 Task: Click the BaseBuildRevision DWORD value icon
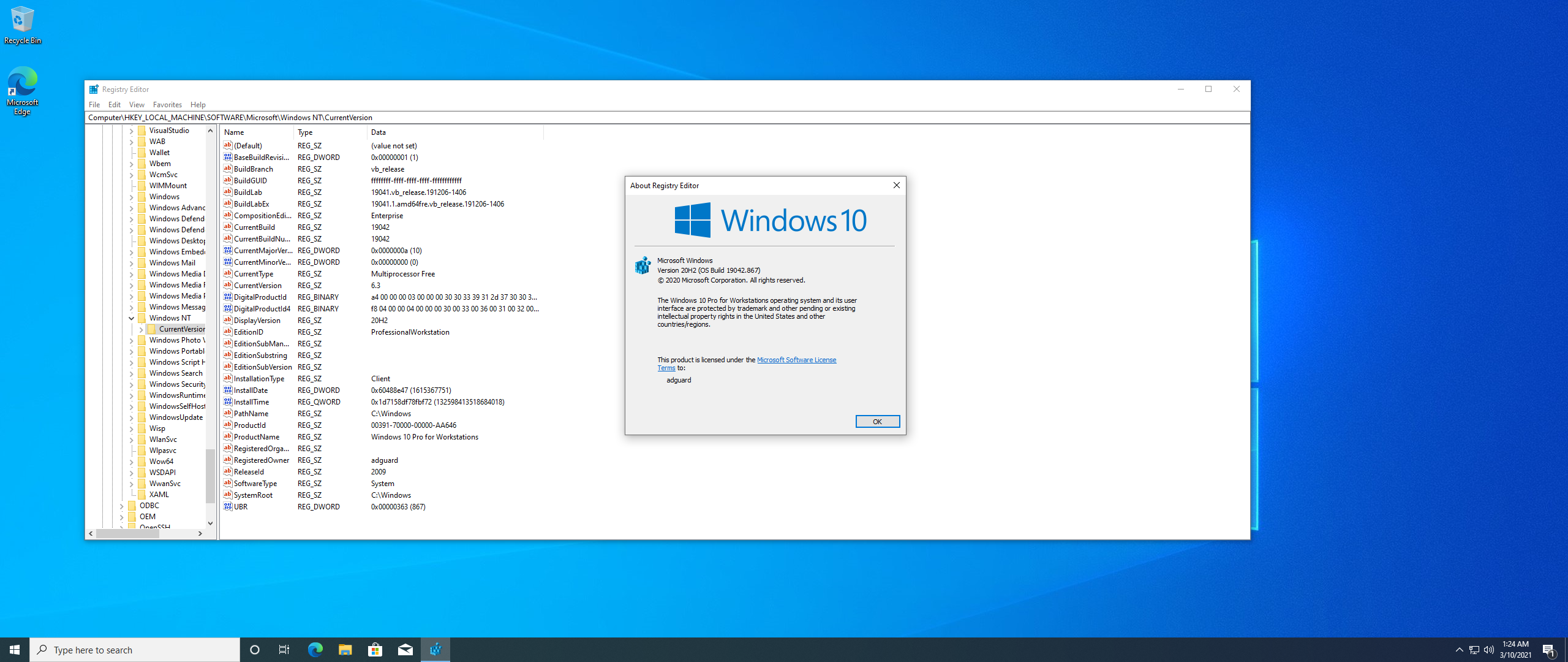[x=228, y=157]
